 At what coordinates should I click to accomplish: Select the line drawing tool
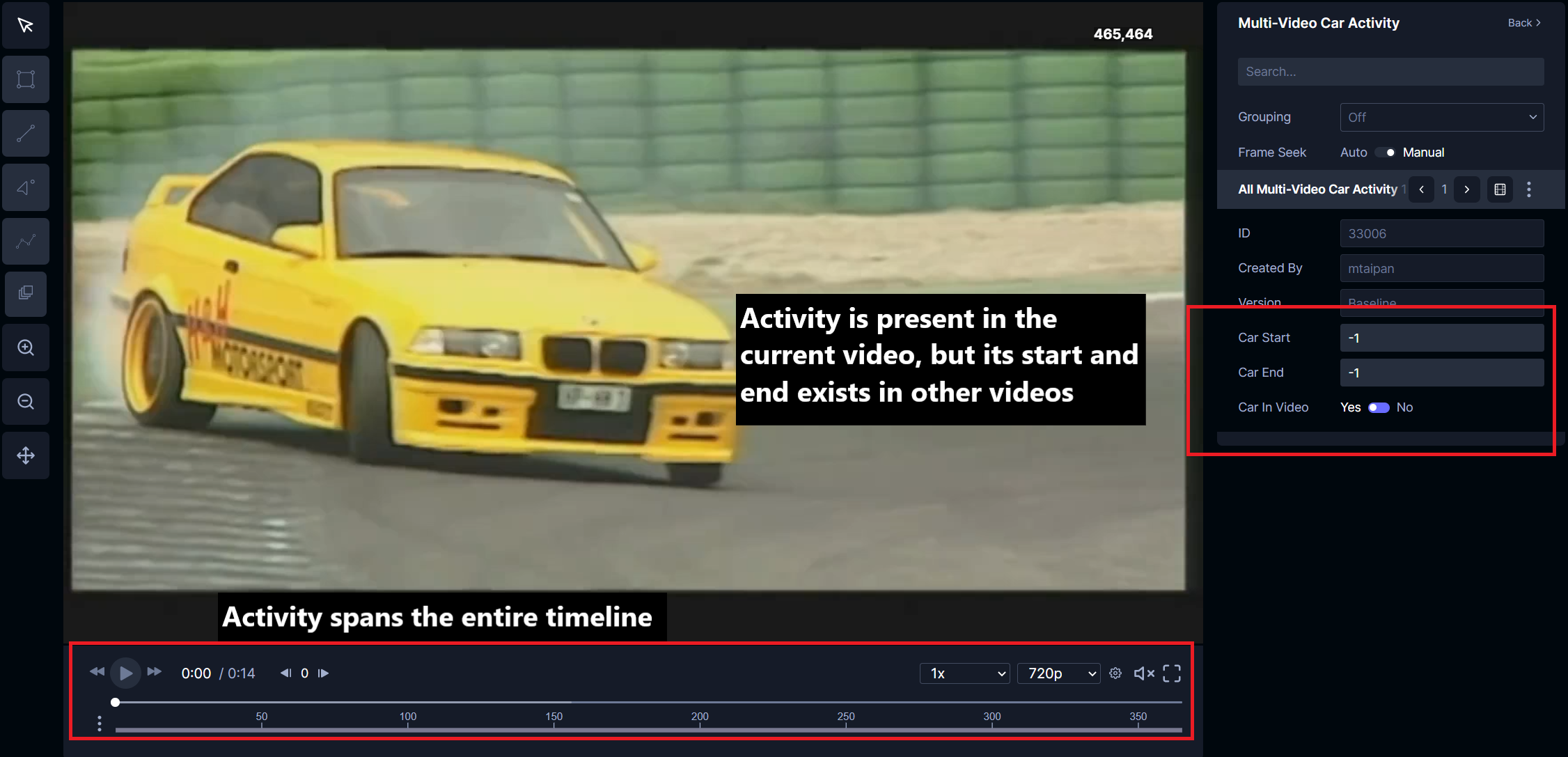pos(26,133)
